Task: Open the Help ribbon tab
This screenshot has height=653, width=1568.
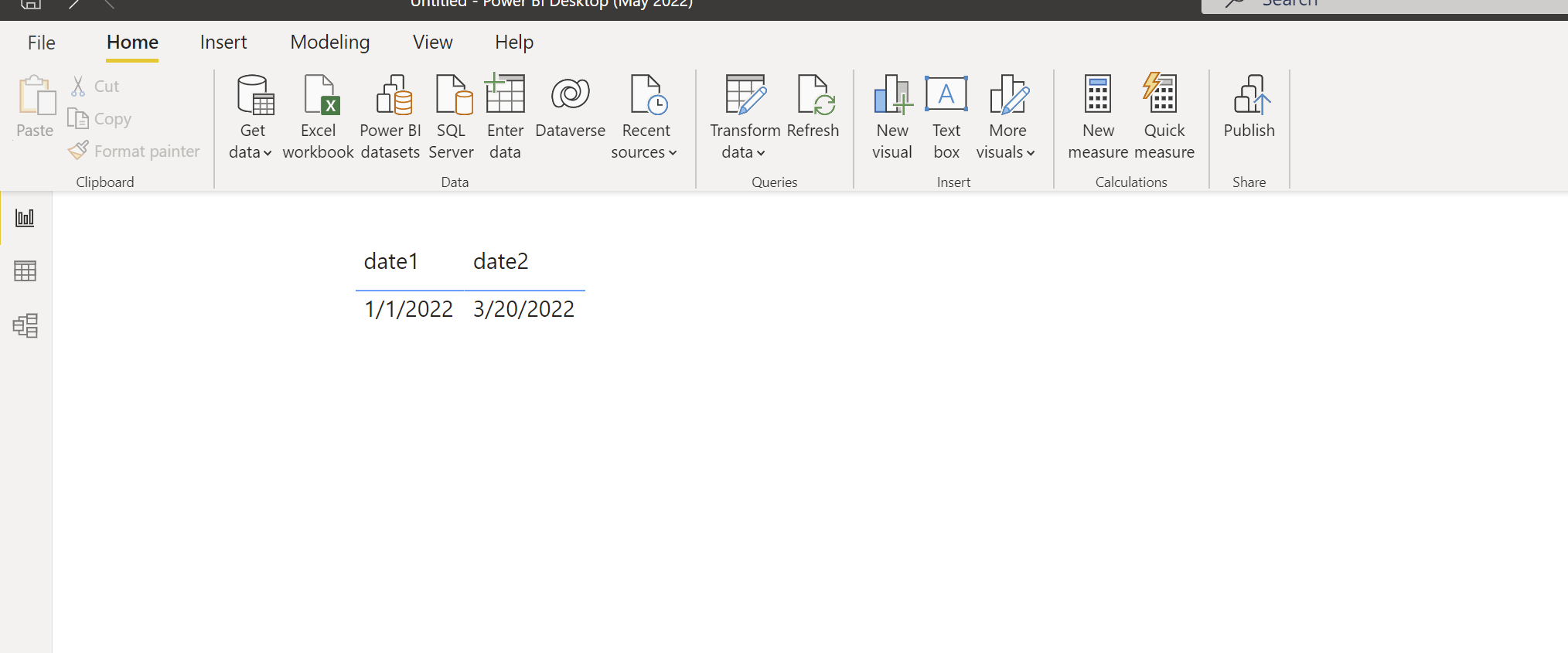Action: tap(514, 43)
